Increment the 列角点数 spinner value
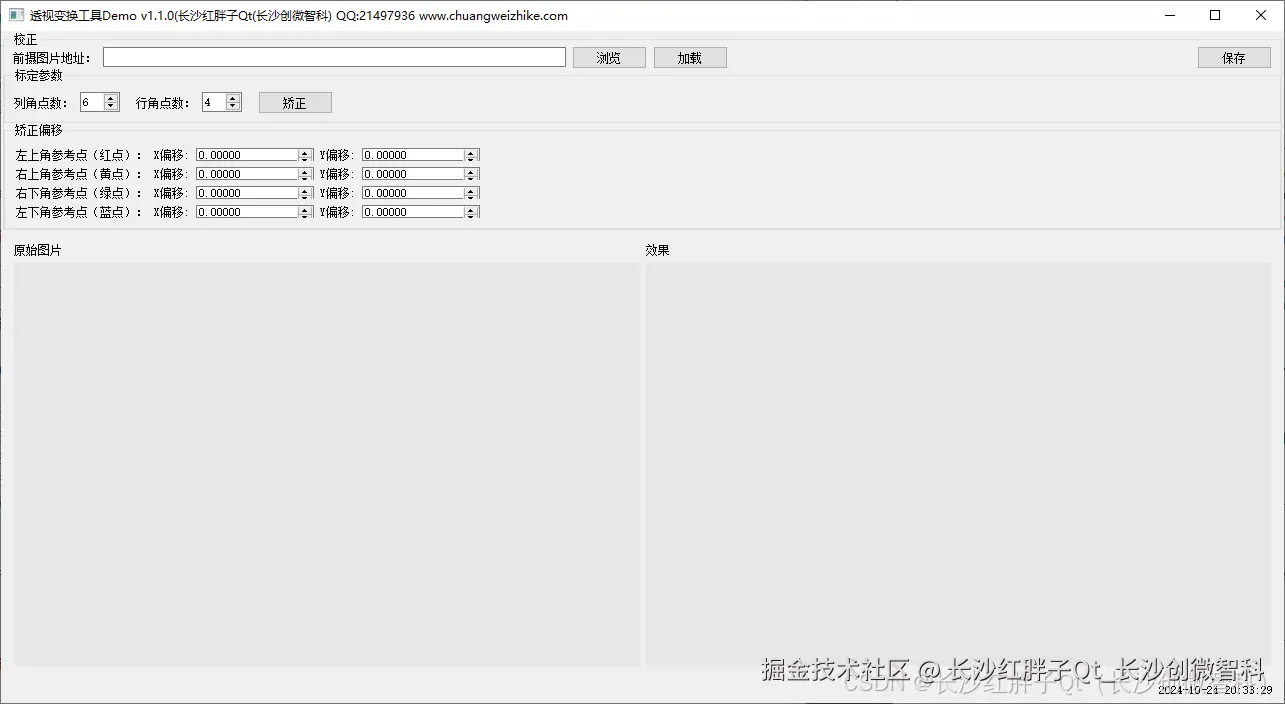This screenshot has height=704, width=1285. 110,97
